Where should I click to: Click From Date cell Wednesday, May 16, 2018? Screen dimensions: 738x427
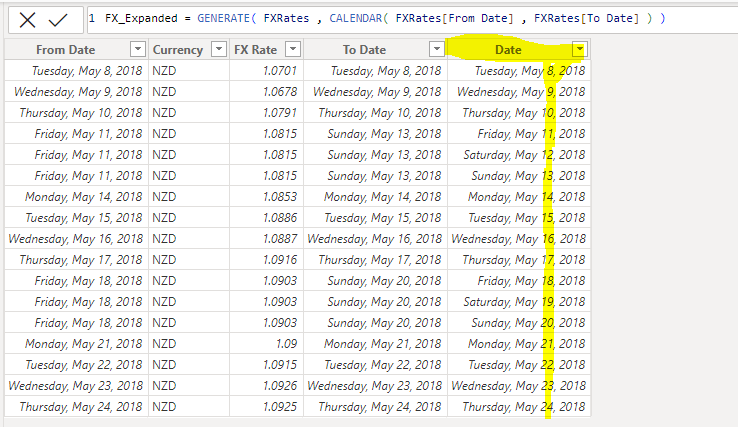pyautogui.click(x=76, y=239)
